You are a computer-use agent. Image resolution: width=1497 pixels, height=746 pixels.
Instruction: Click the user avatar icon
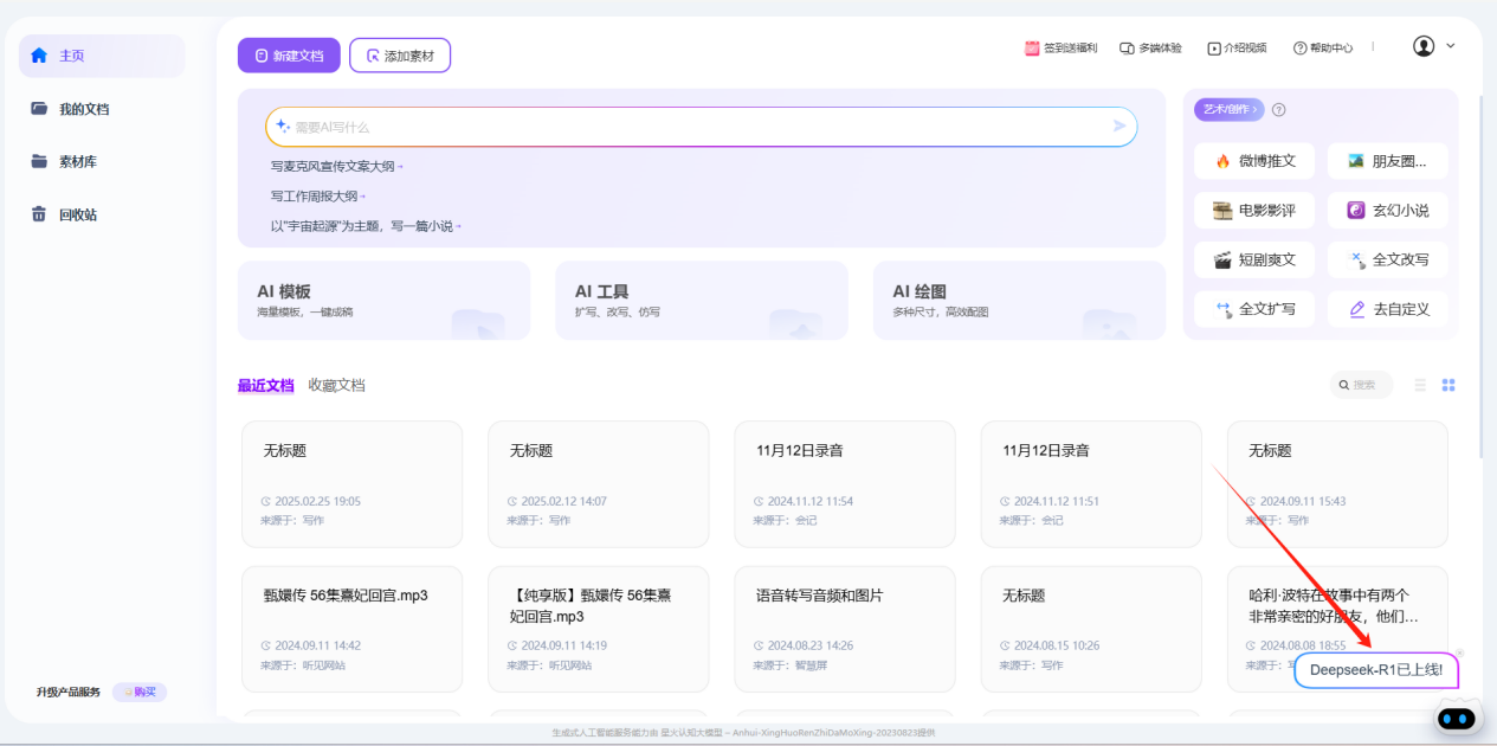click(x=1424, y=46)
